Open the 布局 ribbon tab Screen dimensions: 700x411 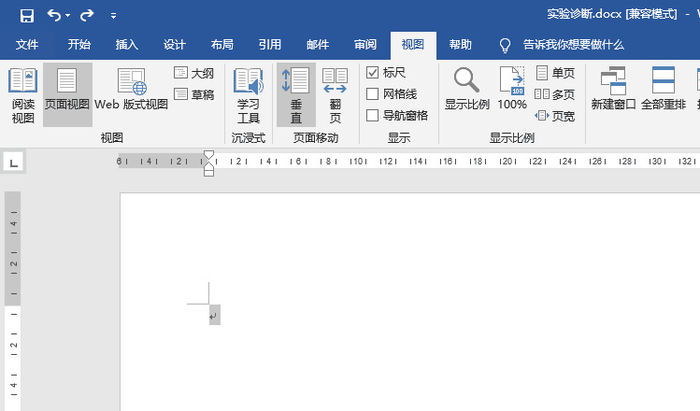222,45
